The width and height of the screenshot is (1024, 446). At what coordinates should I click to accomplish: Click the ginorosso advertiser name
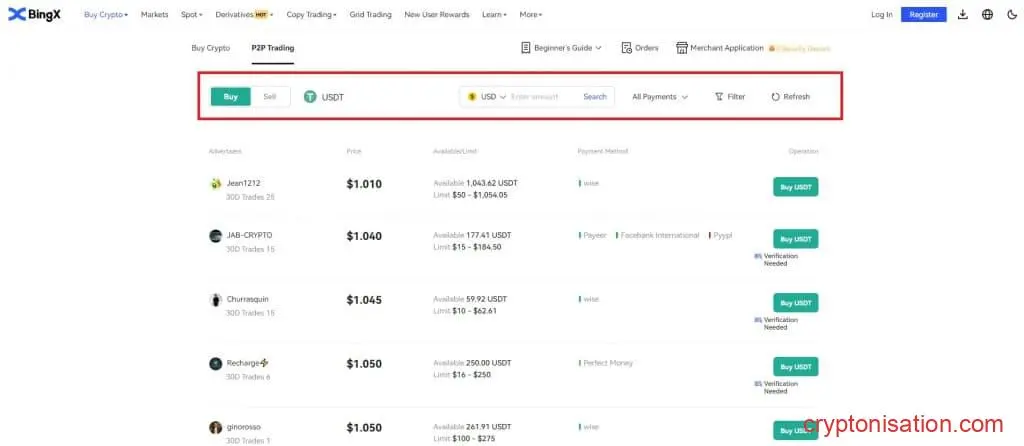(244, 427)
